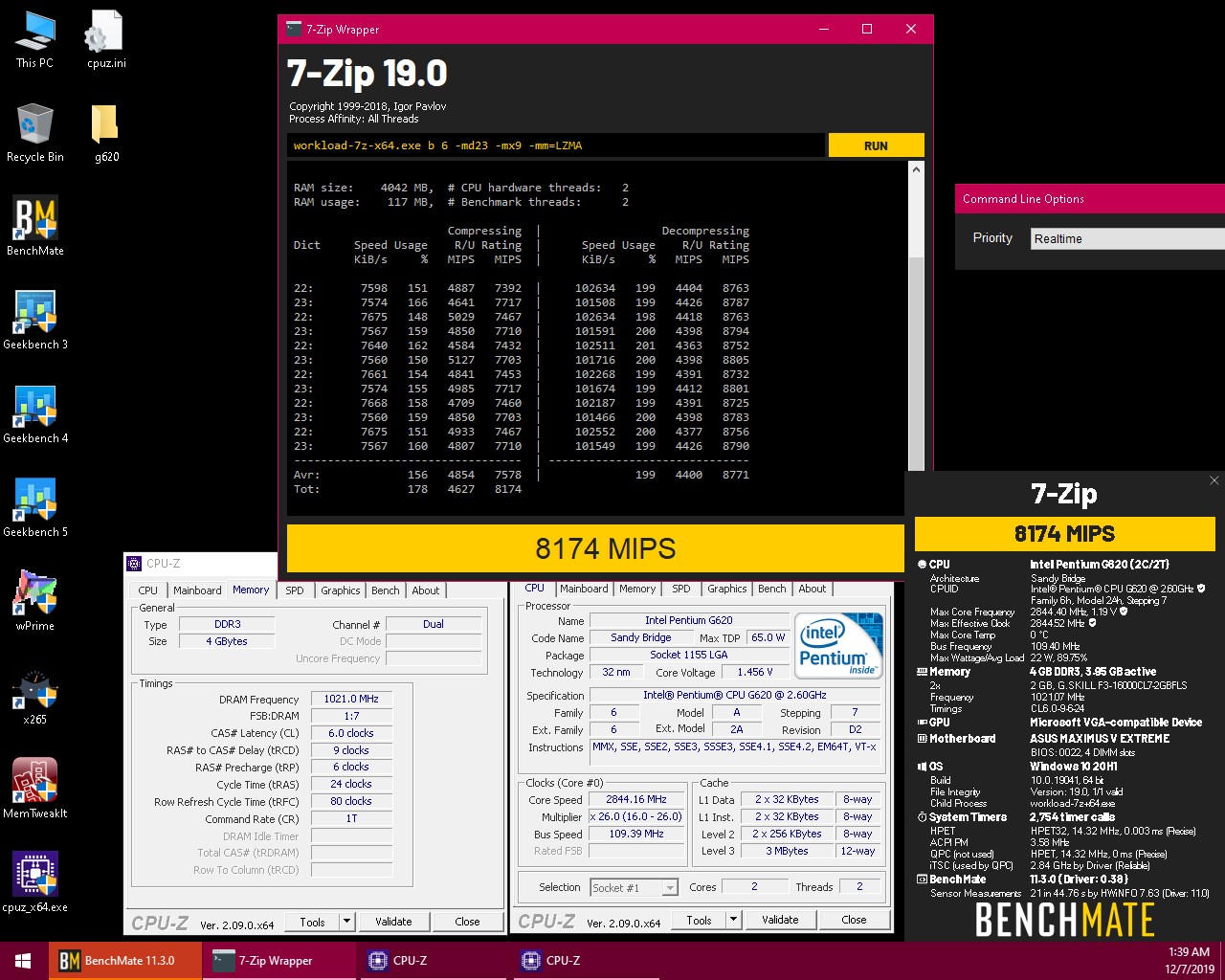Click the CAS# Latency 6.0 clocks value

tap(352, 733)
